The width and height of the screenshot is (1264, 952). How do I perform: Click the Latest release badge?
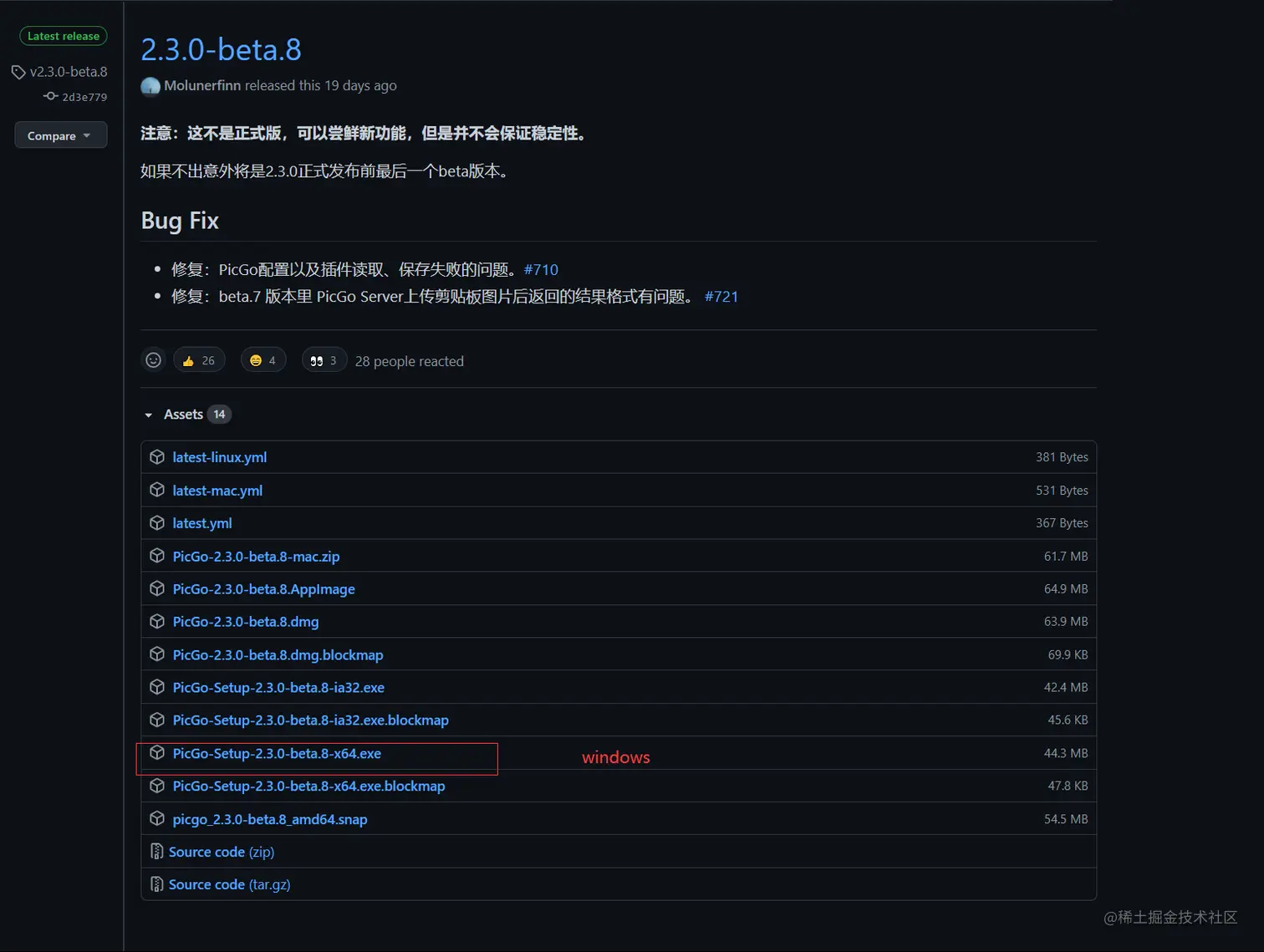(x=64, y=36)
